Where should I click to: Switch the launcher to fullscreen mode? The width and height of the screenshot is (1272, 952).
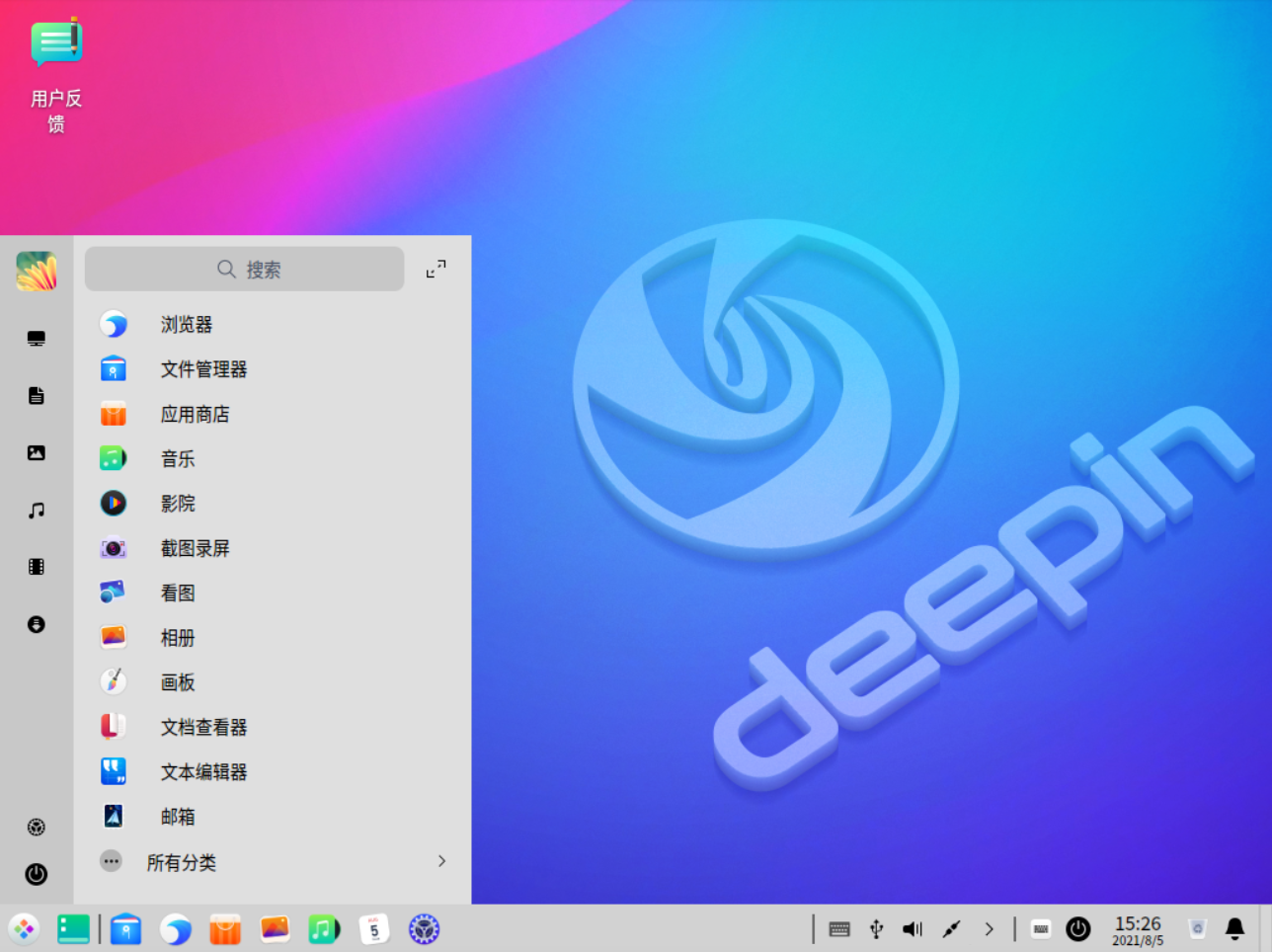click(436, 269)
